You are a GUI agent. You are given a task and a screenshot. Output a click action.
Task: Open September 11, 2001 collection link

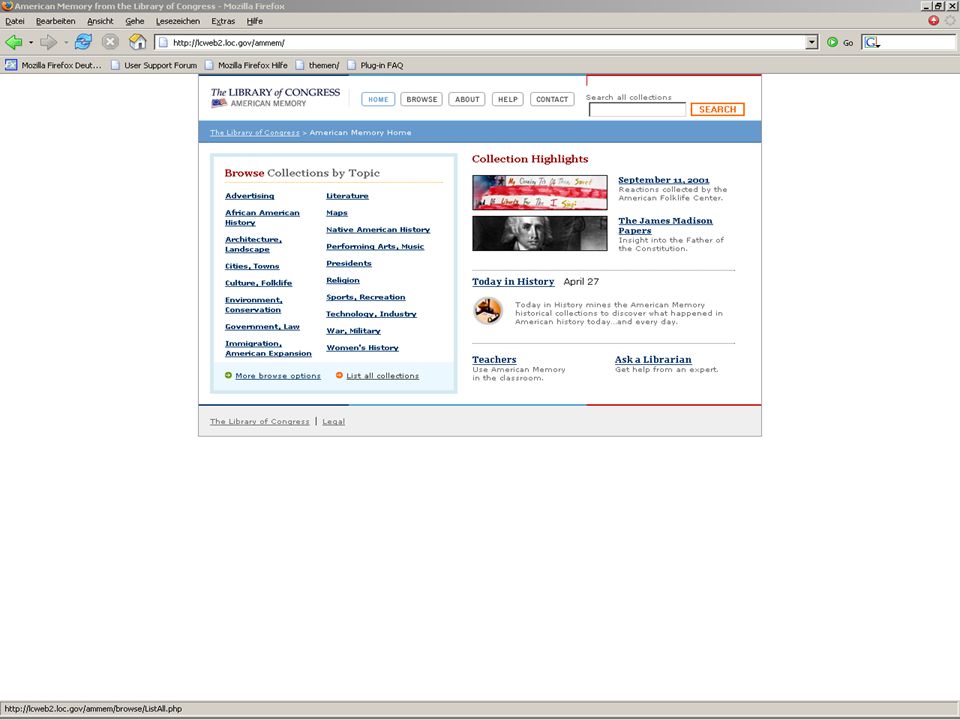tap(664, 180)
